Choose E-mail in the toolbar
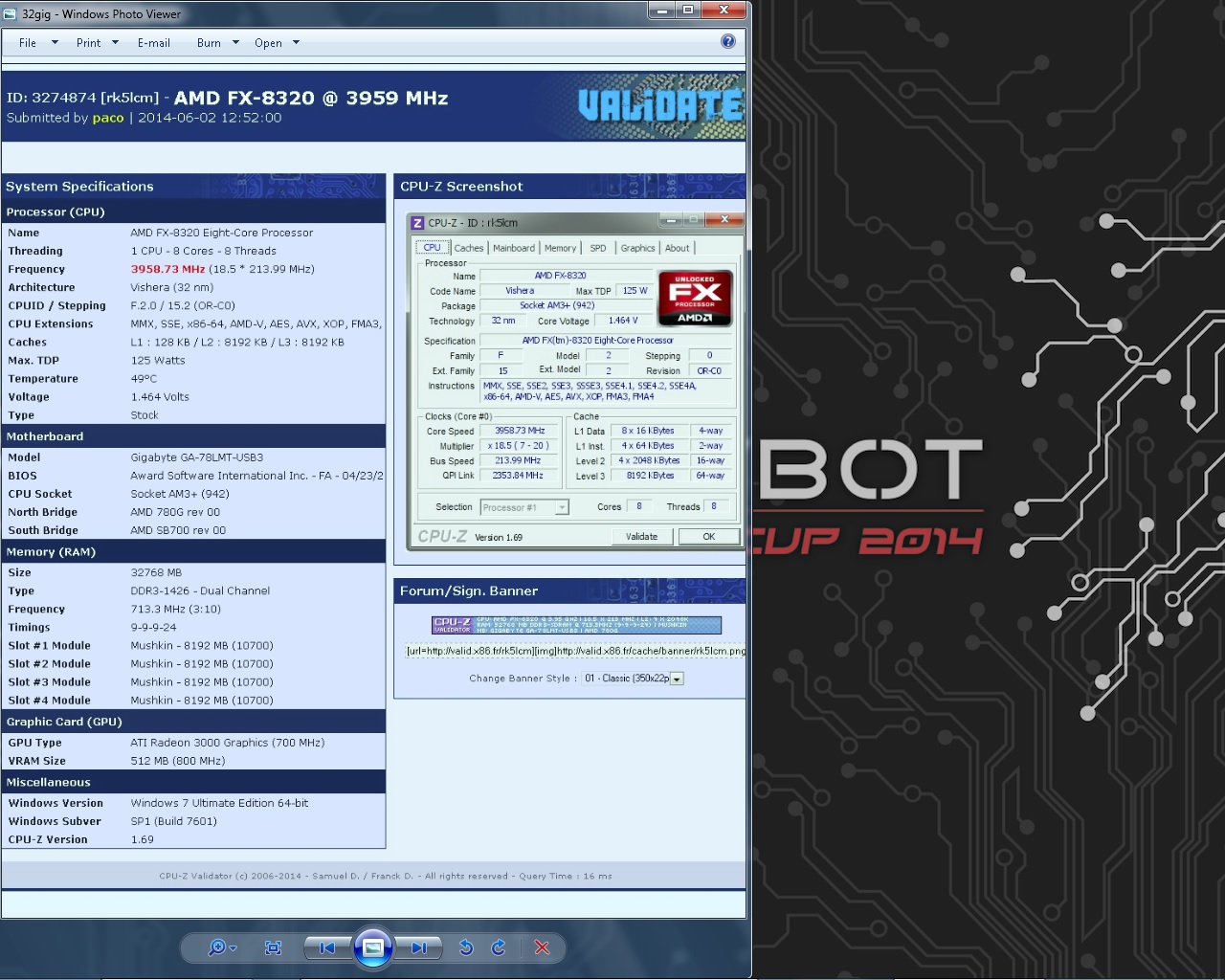 pos(154,42)
